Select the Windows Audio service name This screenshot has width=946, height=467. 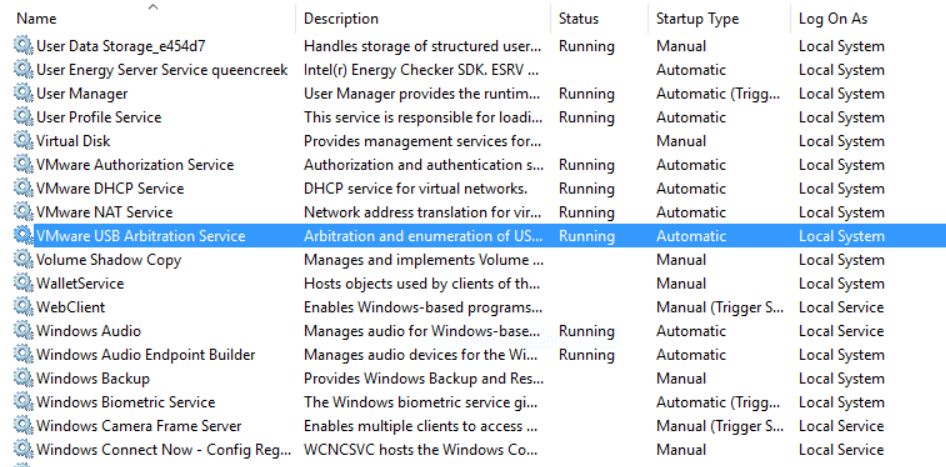pyautogui.click(x=88, y=331)
